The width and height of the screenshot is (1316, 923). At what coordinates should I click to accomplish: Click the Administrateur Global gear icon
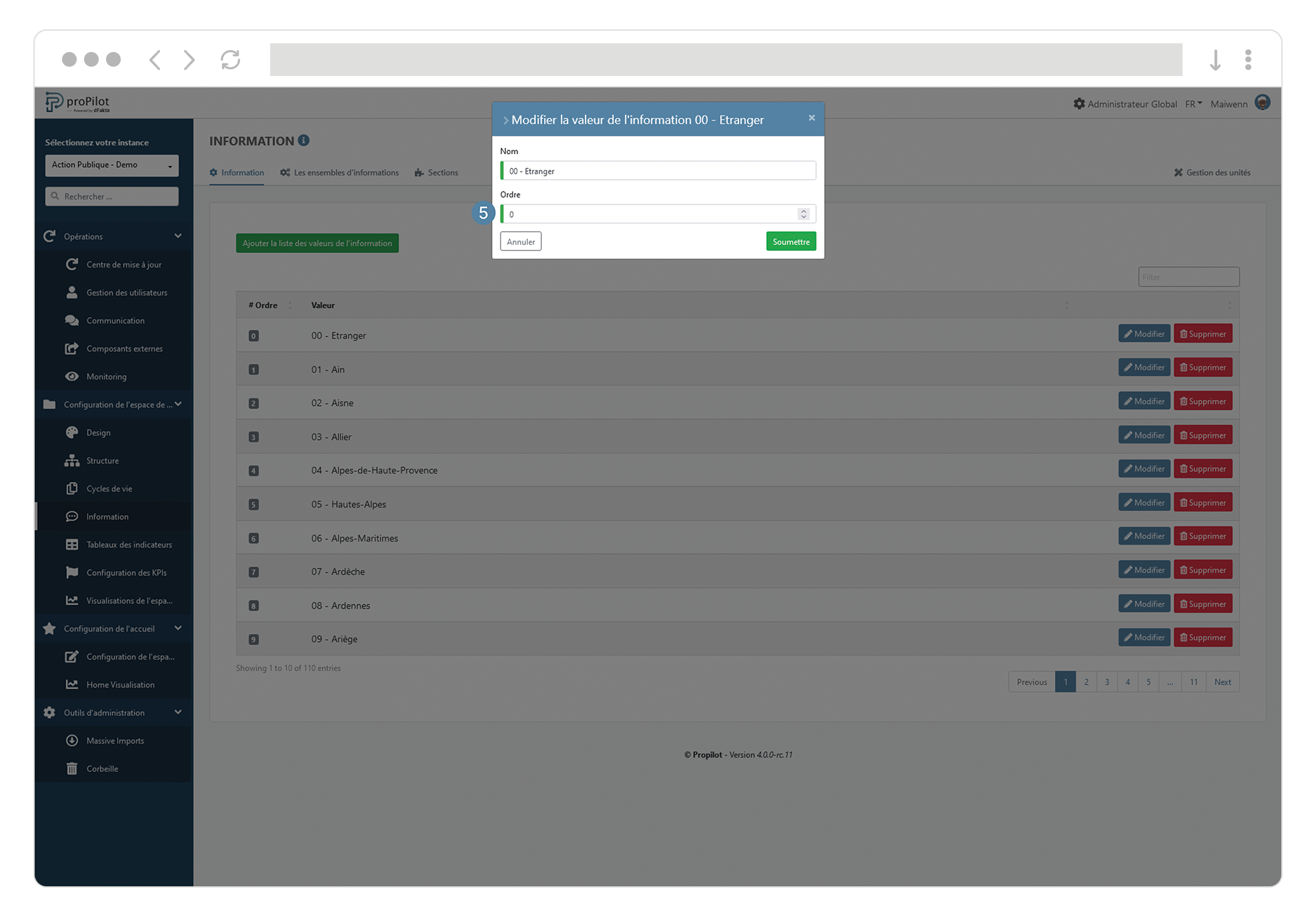(1079, 103)
